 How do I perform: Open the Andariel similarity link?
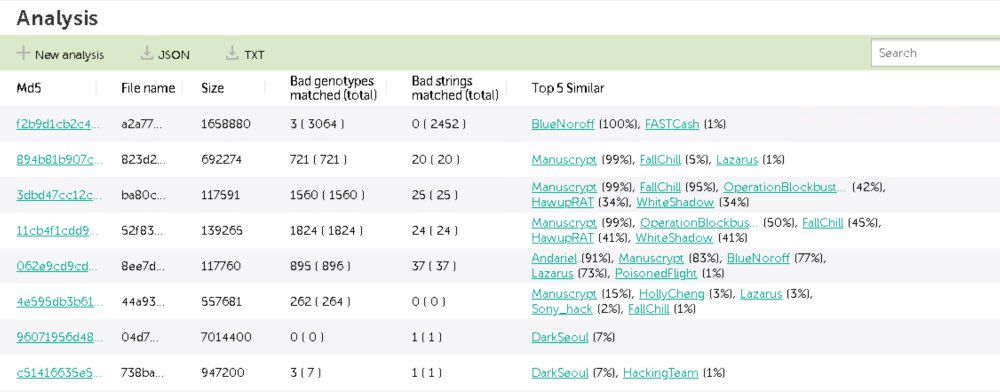[x=554, y=258]
